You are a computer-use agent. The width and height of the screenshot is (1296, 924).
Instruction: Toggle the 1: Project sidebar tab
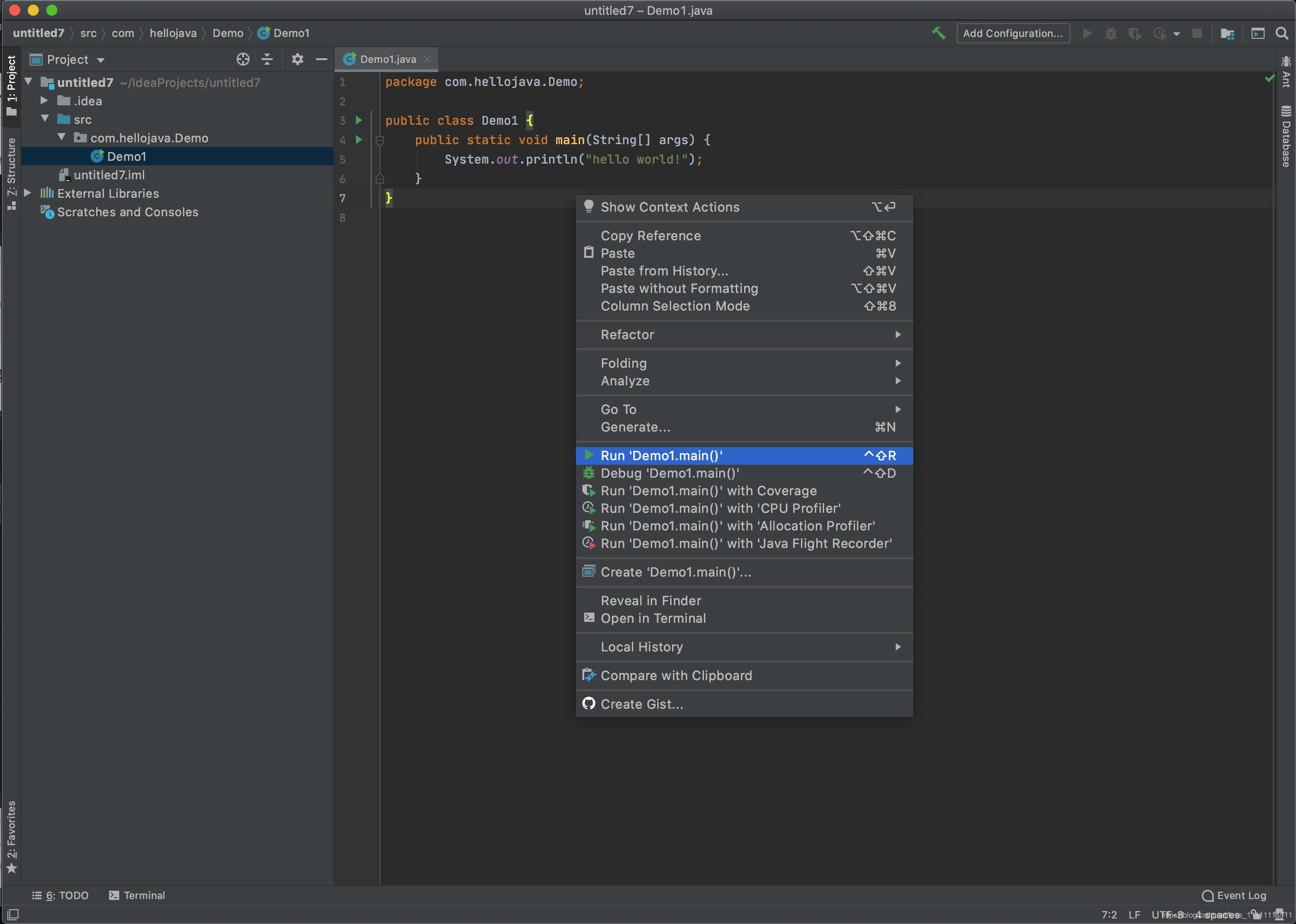pos(12,85)
